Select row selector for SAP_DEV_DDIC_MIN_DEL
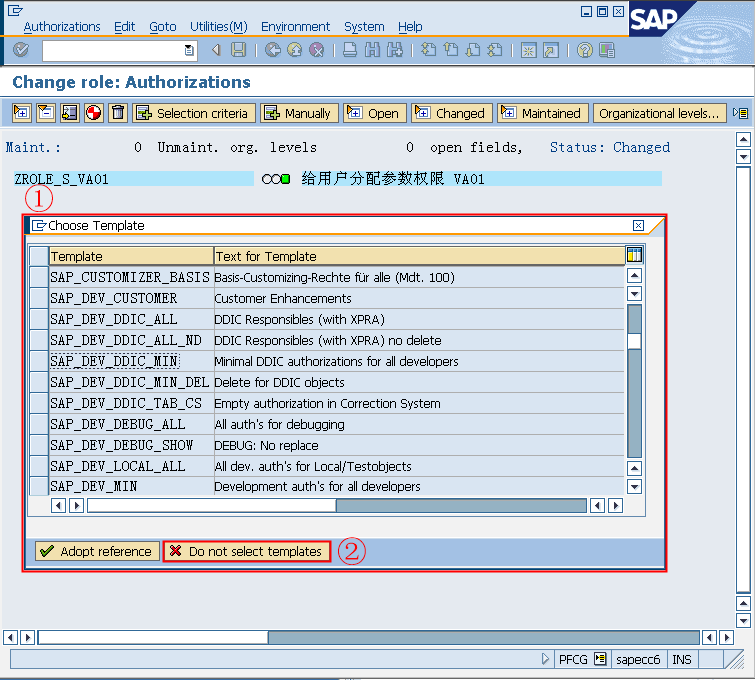755x680 pixels. (39, 382)
